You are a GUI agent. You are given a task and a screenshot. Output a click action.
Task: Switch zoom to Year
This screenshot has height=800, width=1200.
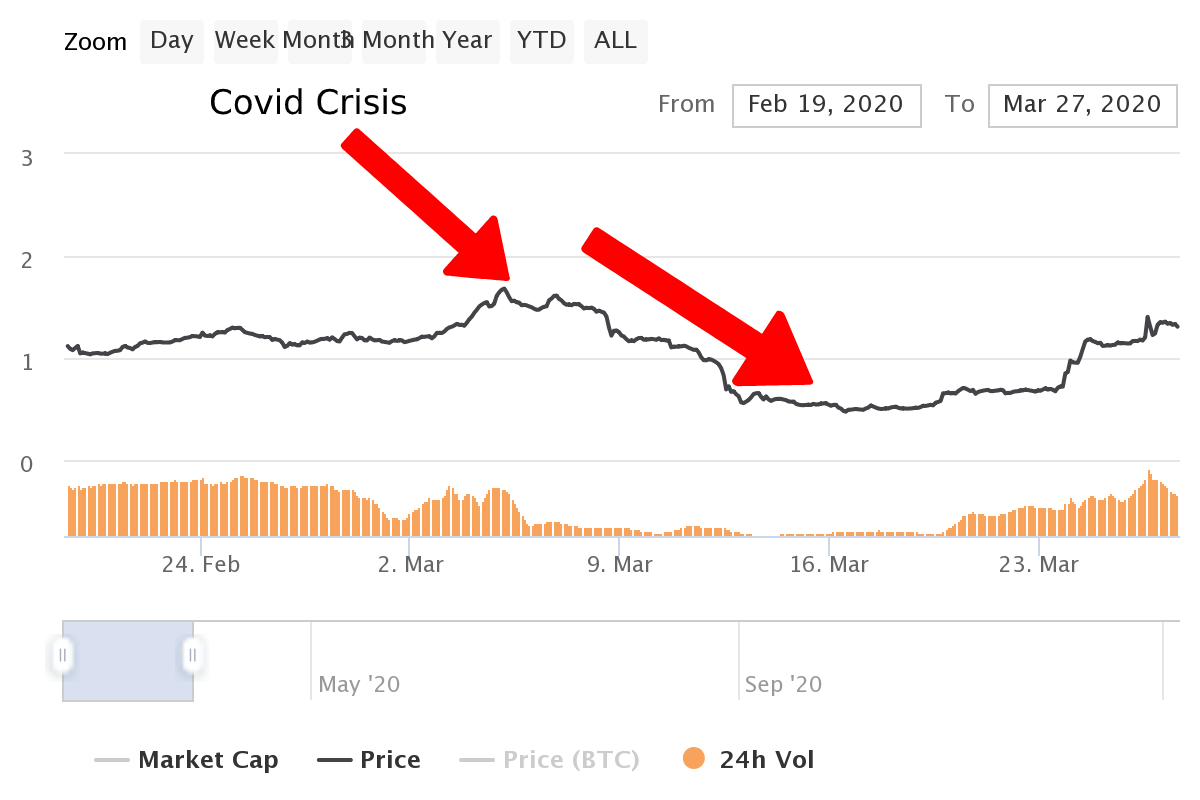click(467, 41)
